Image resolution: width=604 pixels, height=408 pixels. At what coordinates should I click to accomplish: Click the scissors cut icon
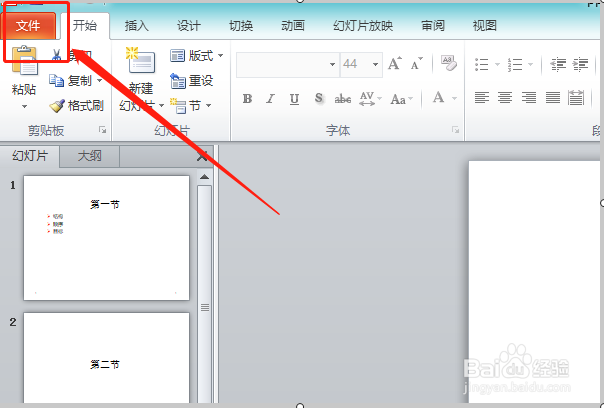click(57, 55)
